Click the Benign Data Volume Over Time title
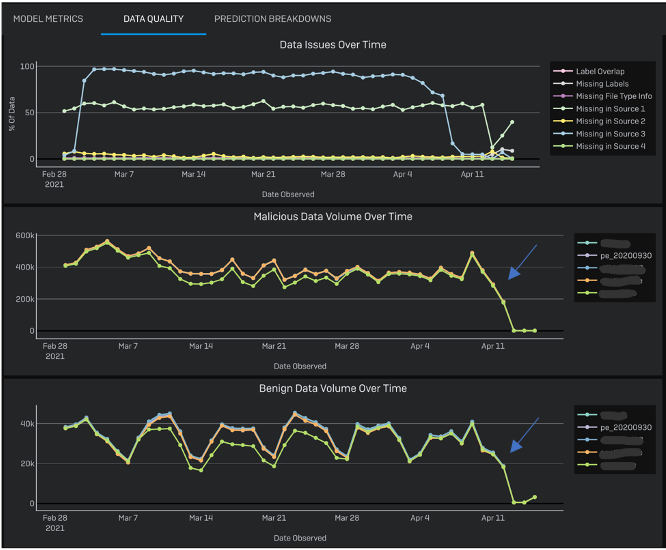The width and height of the screenshot is (666, 550). pos(333,388)
